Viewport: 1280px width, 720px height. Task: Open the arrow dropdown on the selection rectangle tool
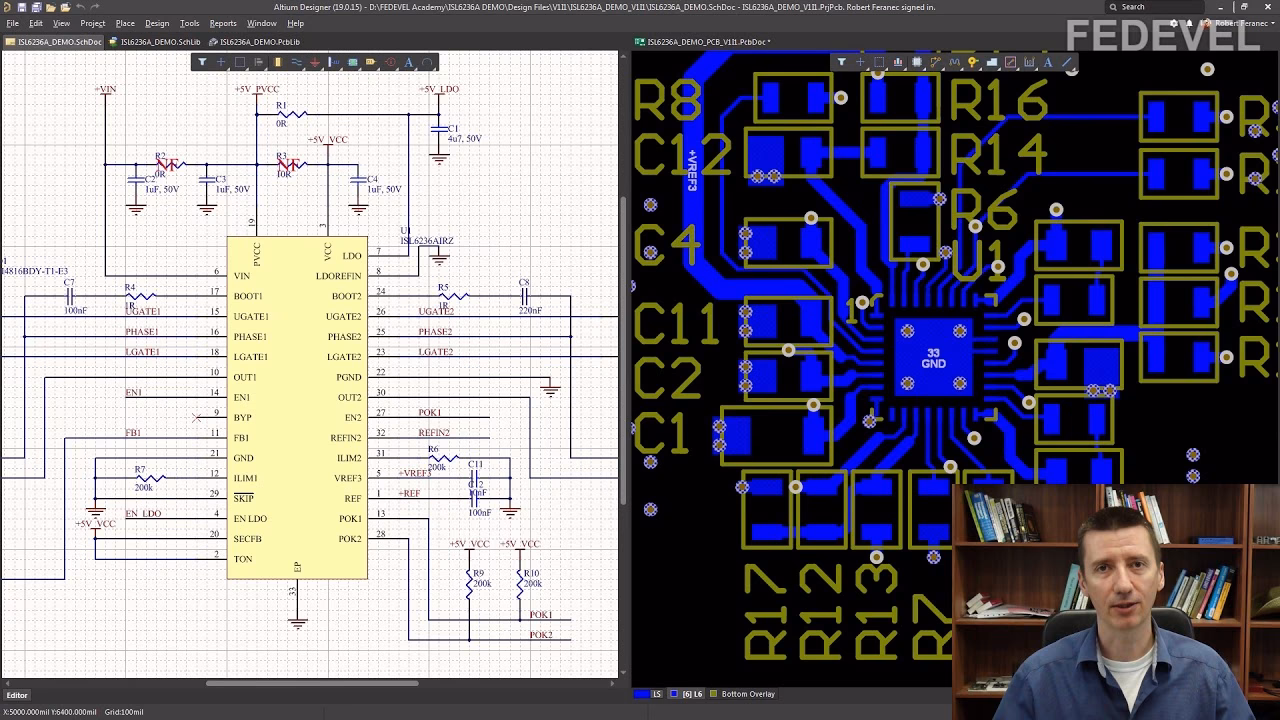pyautogui.click(x=247, y=70)
